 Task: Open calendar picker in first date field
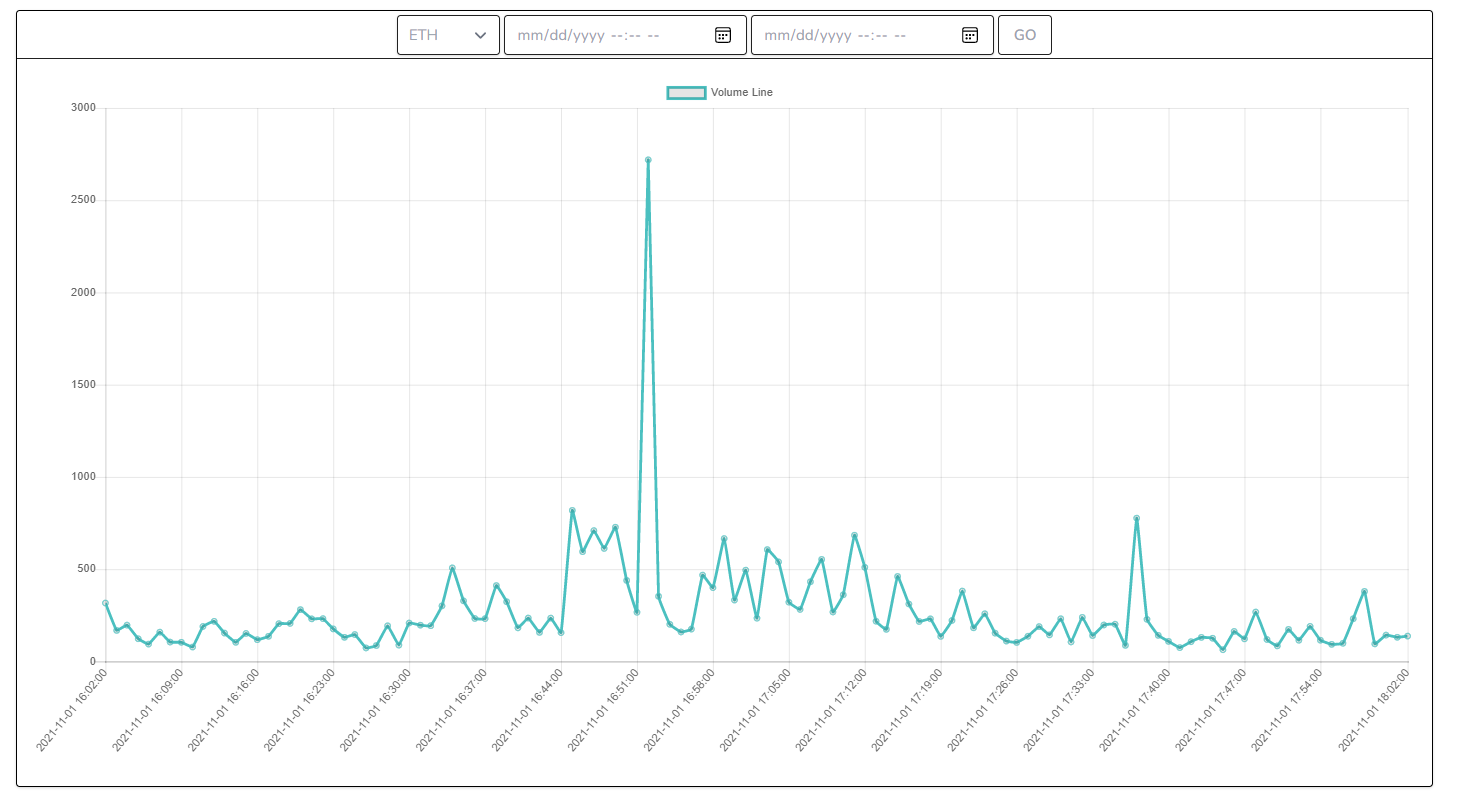tap(723, 35)
